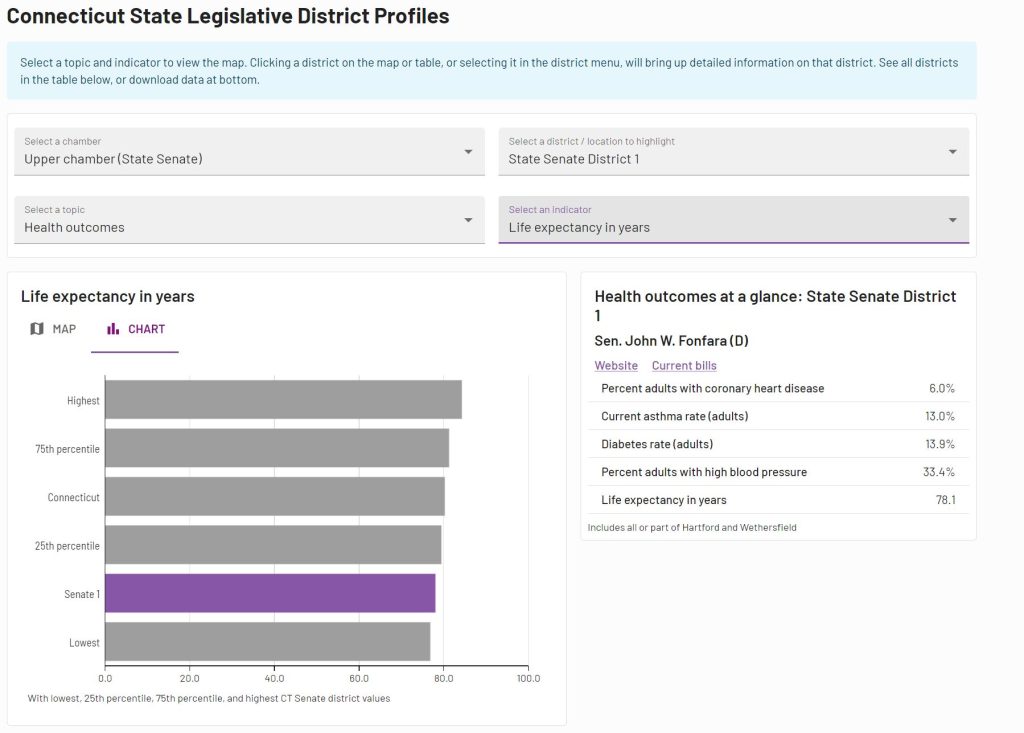Open the chamber selection dropdown
Image resolution: width=1024 pixels, height=733 pixels.
[x=249, y=151]
